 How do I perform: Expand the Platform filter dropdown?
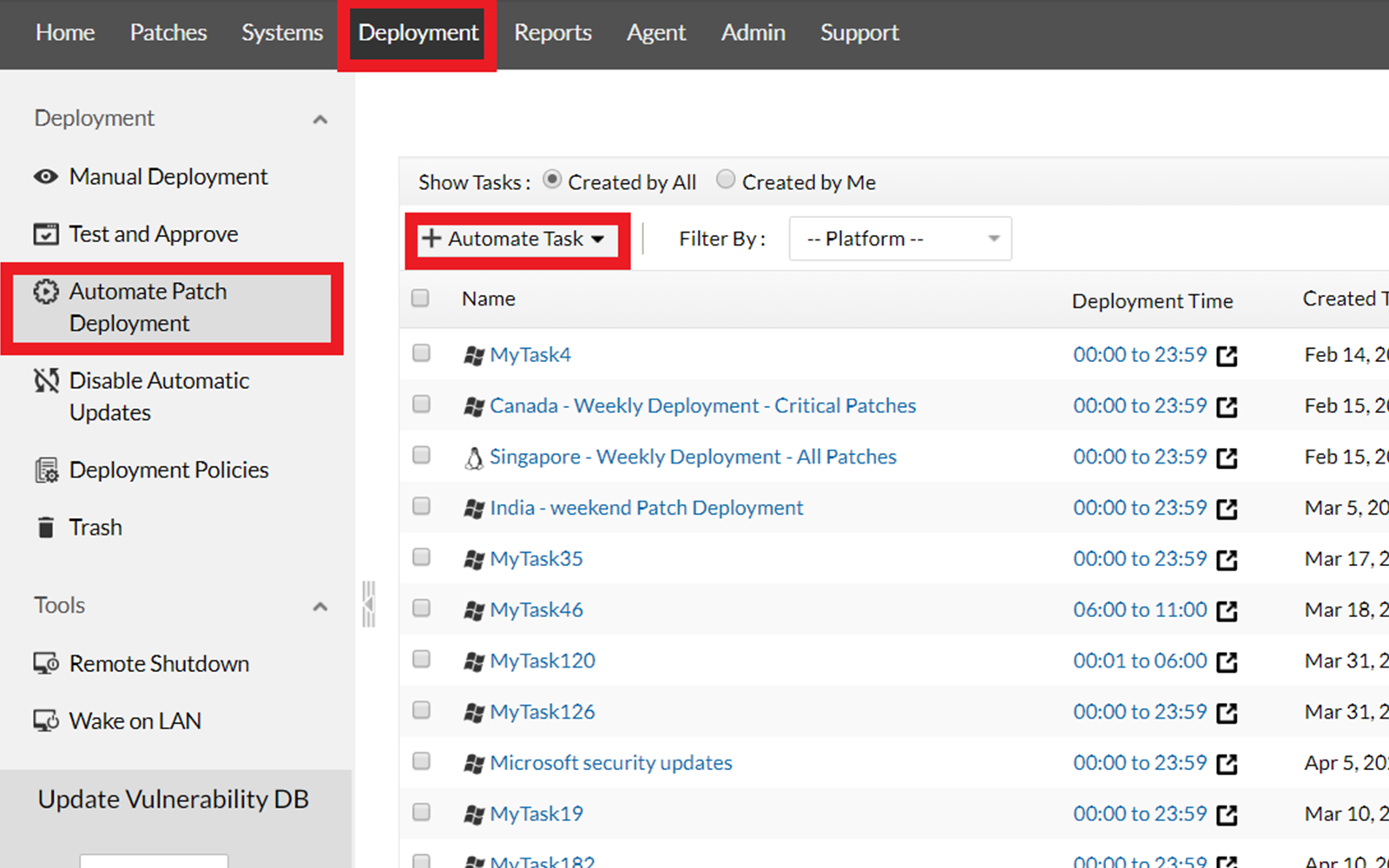pos(899,238)
